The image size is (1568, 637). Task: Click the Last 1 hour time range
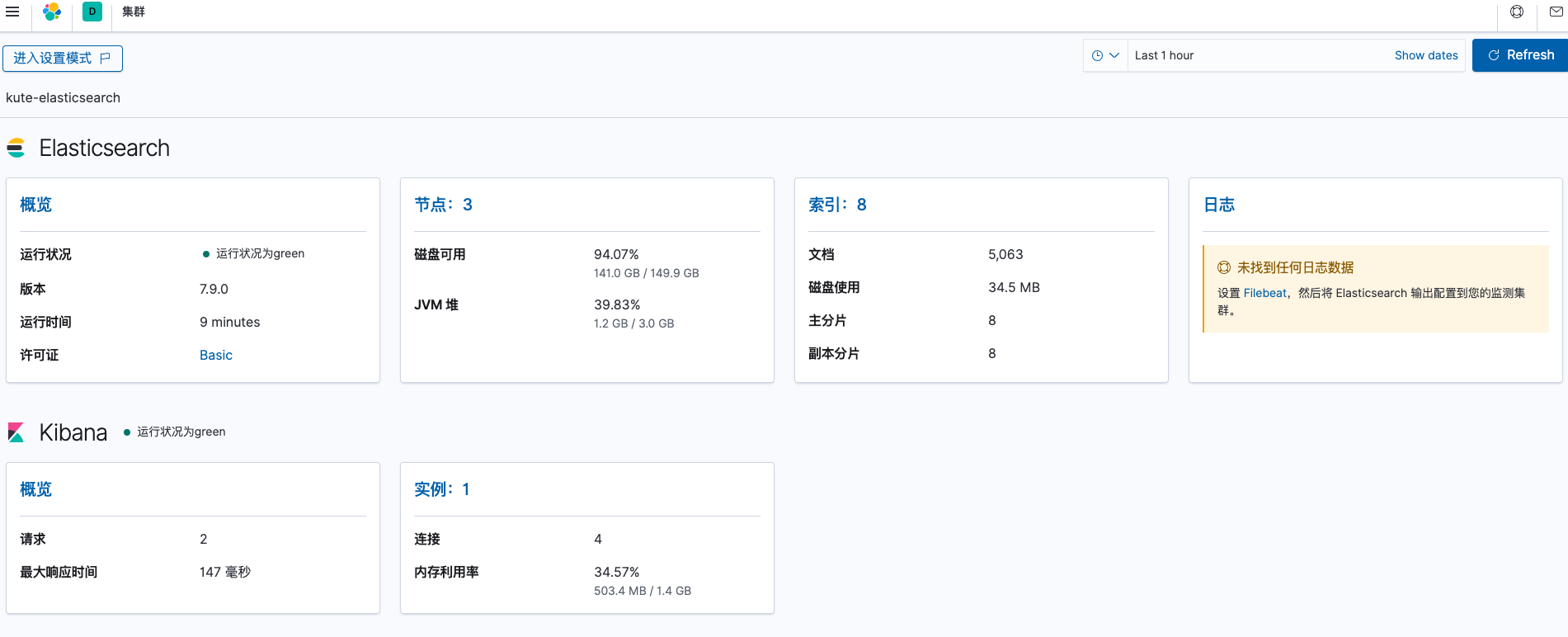pos(1164,55)
